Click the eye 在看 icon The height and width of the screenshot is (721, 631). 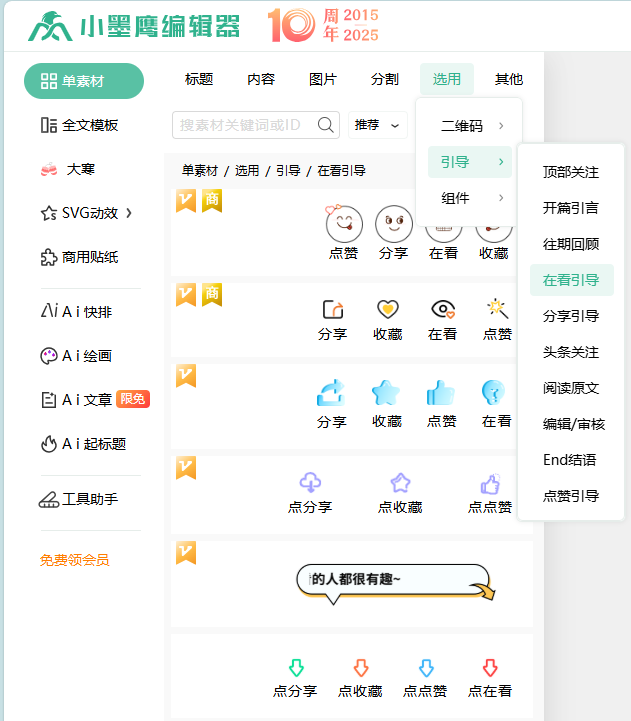click(442, 309)
